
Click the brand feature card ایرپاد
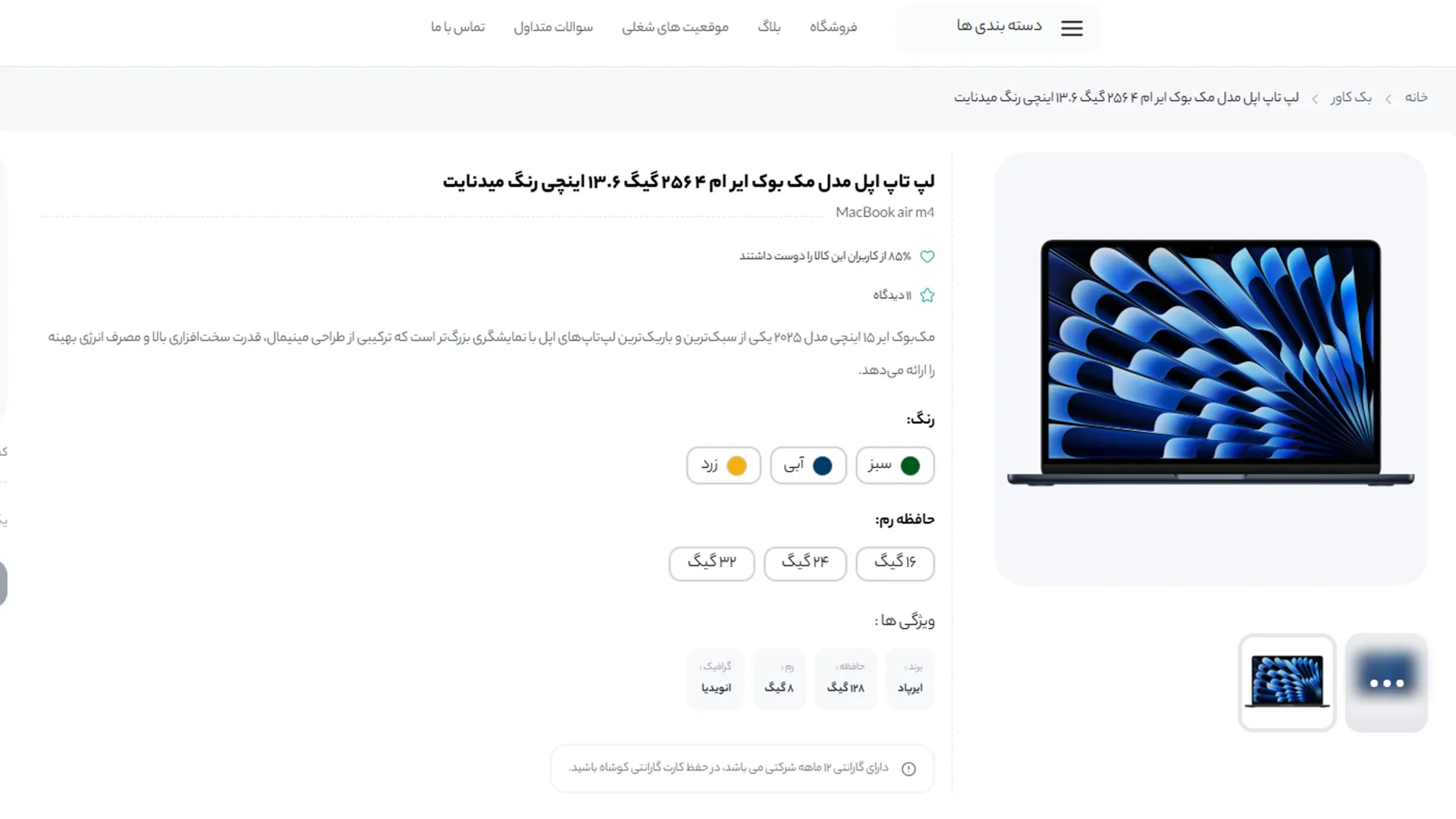[x=910, y=679]
